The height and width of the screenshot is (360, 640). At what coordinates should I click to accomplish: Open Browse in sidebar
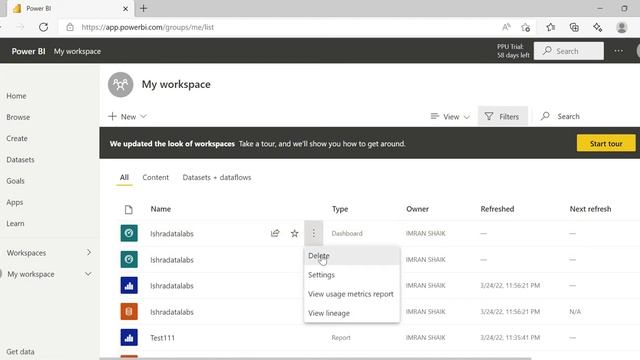pyautogui.click(x=18, y=117)
